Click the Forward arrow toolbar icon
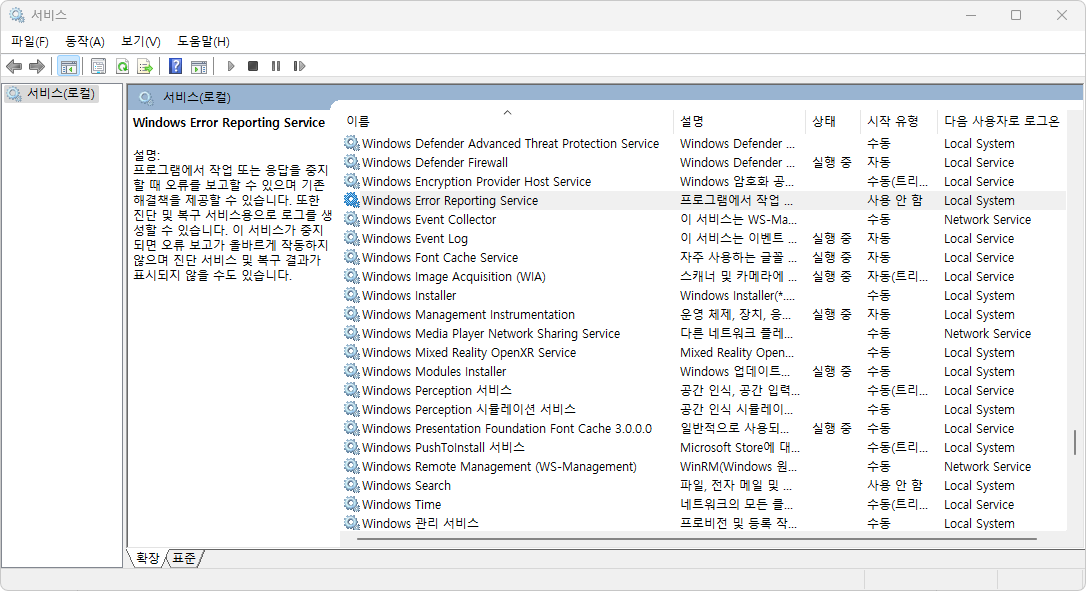The height and width of the screenshot is (591, 1086). tap(37, 67)
